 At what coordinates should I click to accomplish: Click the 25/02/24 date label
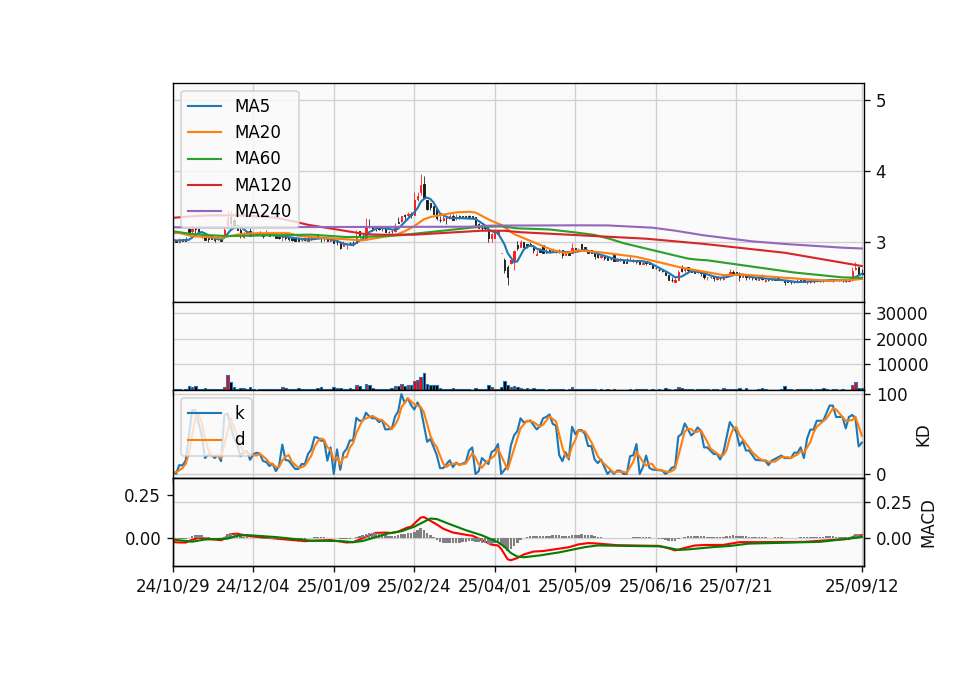tap(414, 586)
